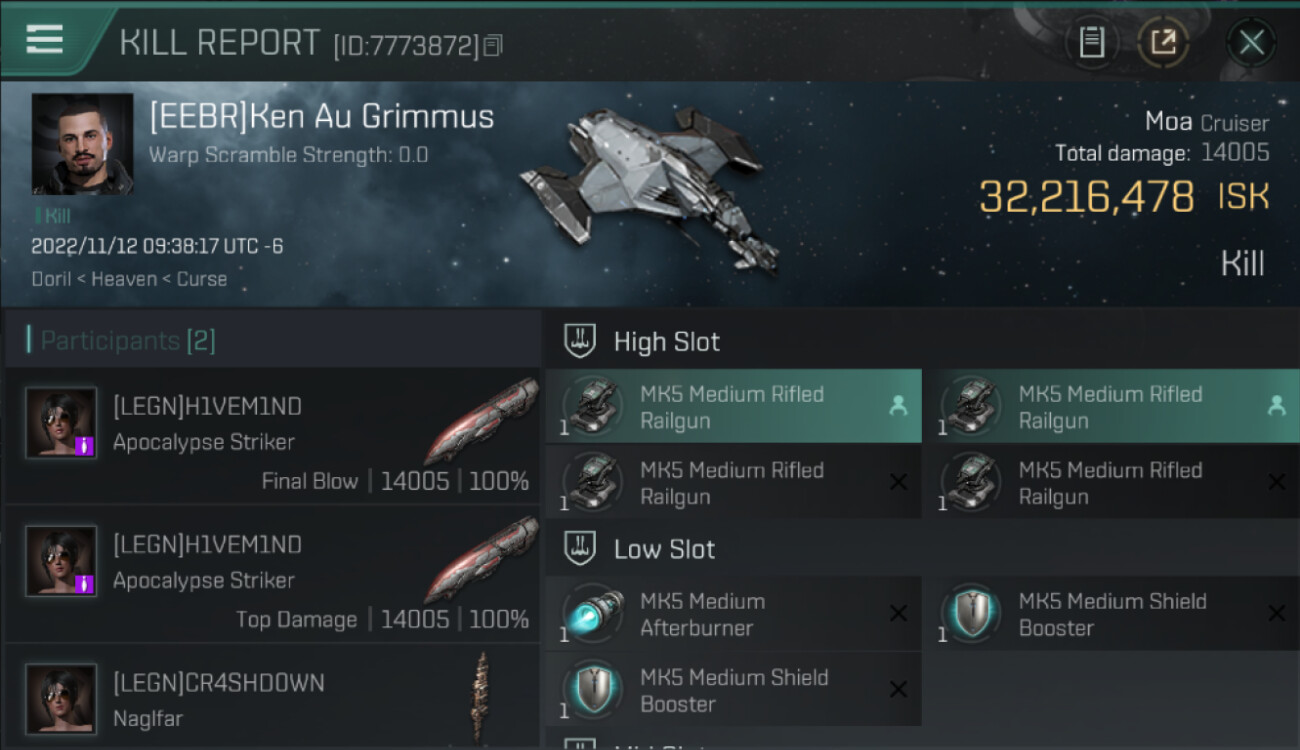Image resolution: width=1300 pixels, height=750 pixels.
Task: Open H1VEM1ND Top Damage participant entry
Action: pyautogui.click(x=272, y=577)
